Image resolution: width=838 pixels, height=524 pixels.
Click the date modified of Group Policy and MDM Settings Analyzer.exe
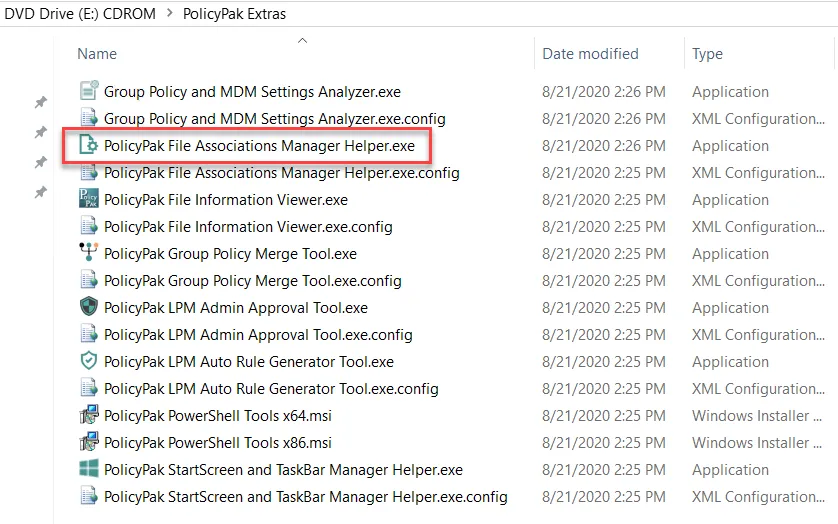pos(604,92)
